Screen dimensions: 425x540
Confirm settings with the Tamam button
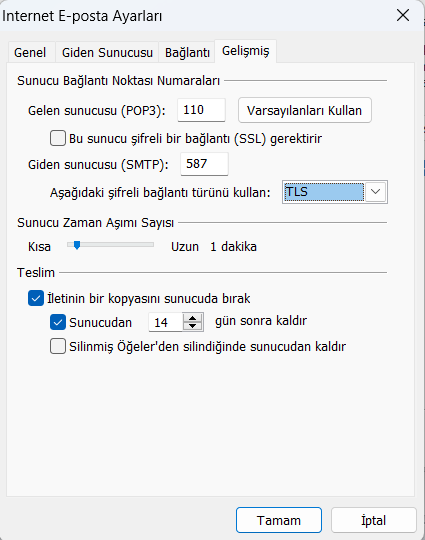[x=279, y=520]
